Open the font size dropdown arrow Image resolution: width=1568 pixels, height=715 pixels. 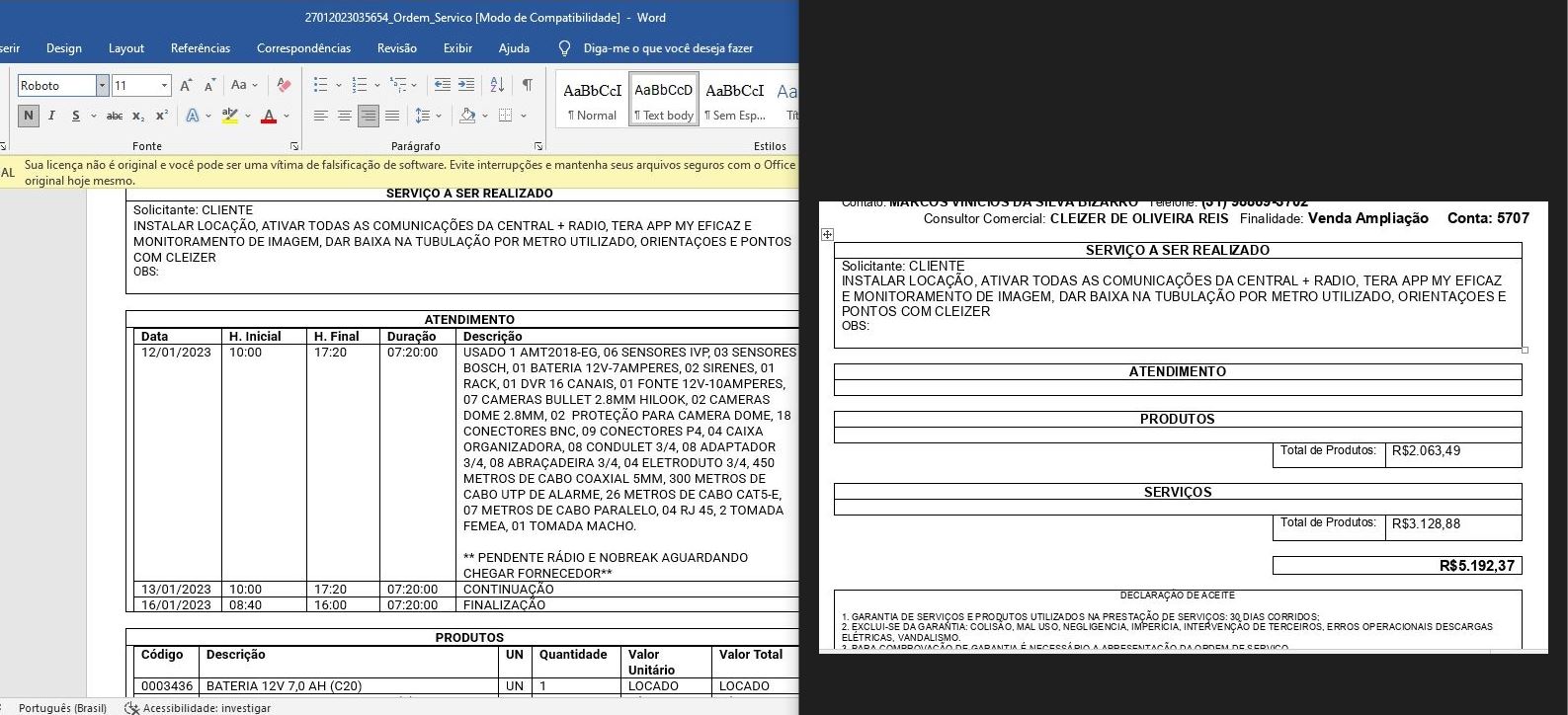tap(165, 86)
